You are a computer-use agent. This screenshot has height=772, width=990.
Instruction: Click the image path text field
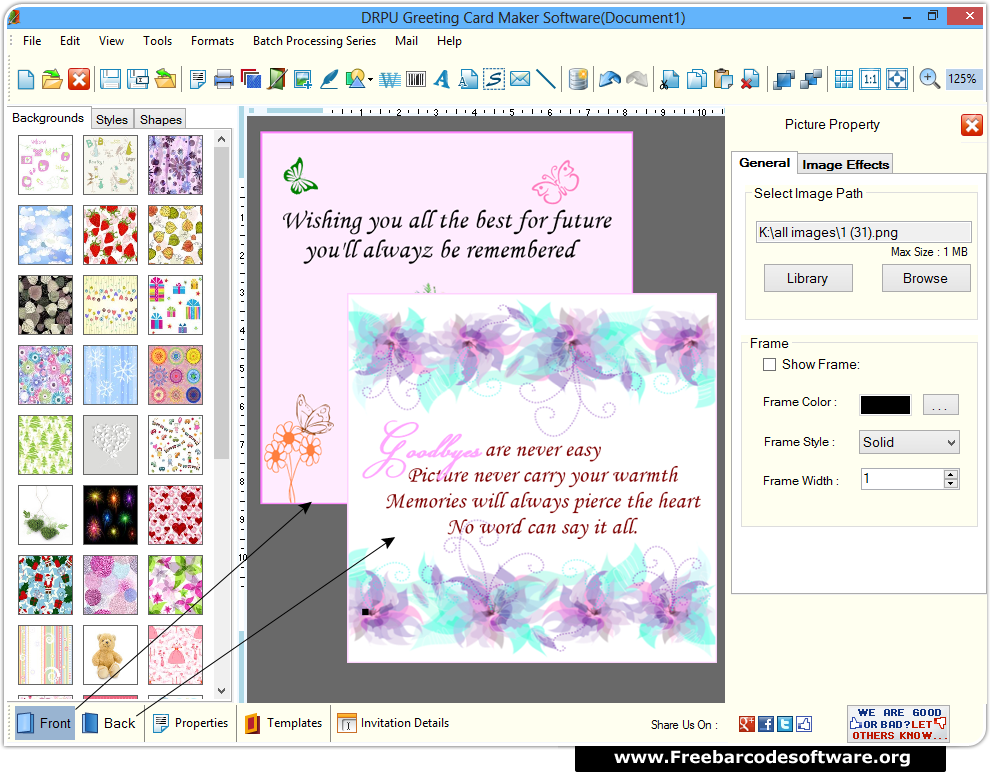863,232
